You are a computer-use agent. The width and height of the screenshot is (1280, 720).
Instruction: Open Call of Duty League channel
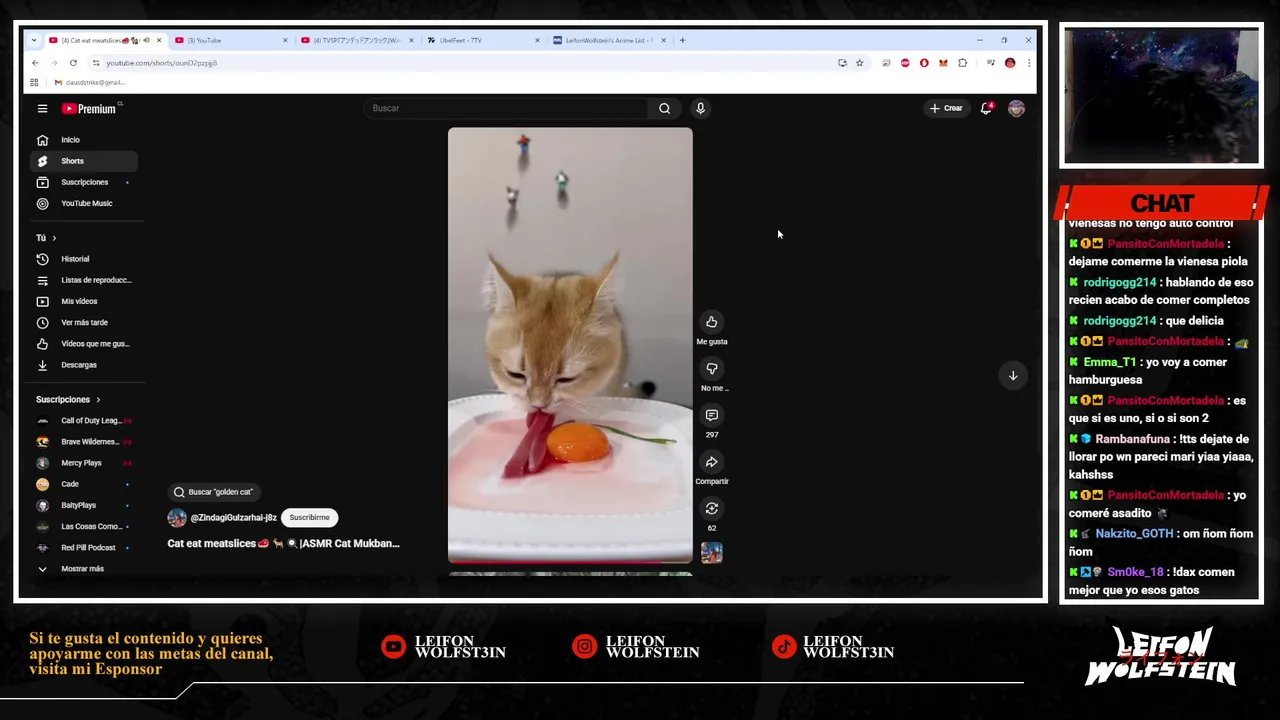click(83, 421)
